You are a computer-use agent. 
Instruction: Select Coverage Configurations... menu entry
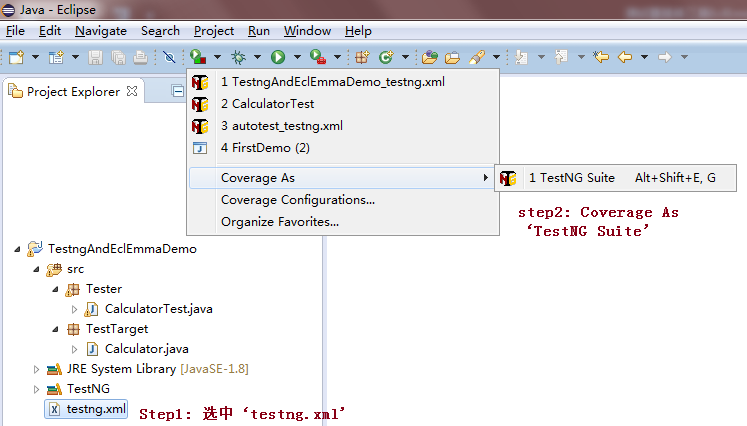pos(297,200)
